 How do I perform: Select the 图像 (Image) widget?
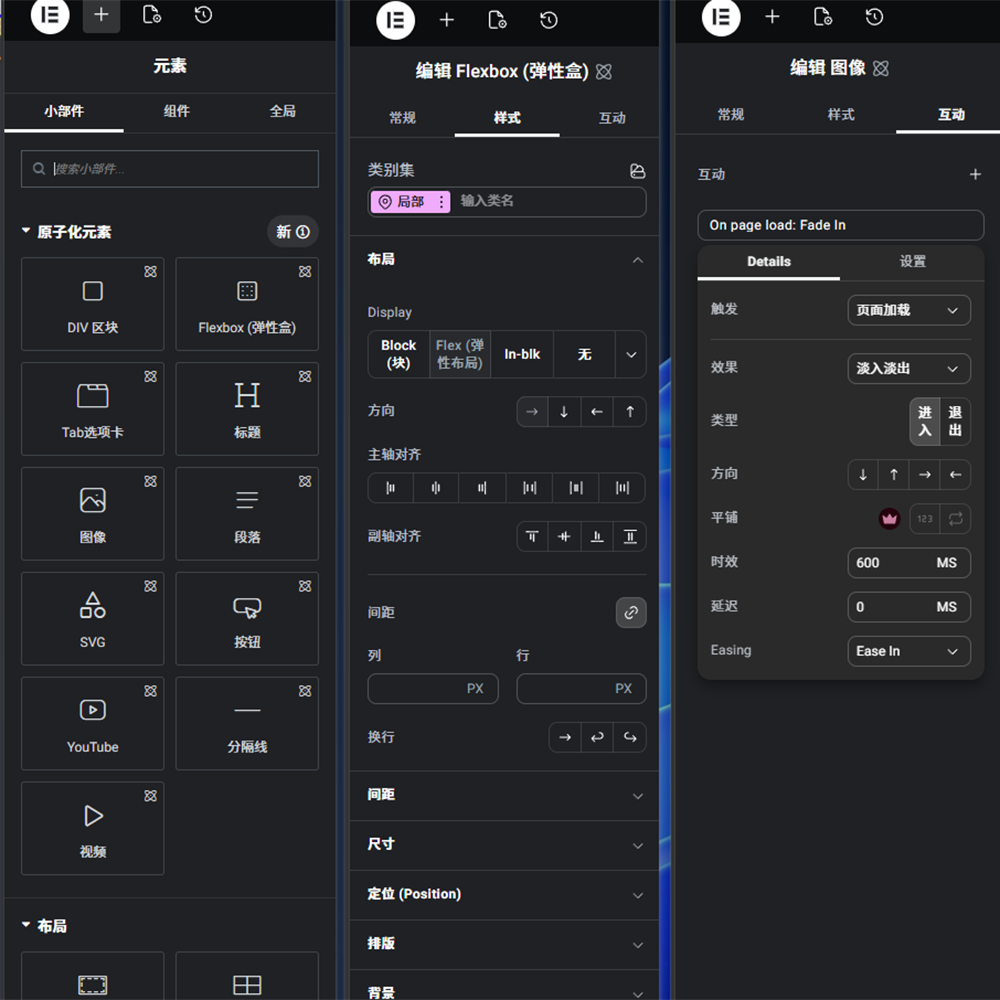(92, 513)
